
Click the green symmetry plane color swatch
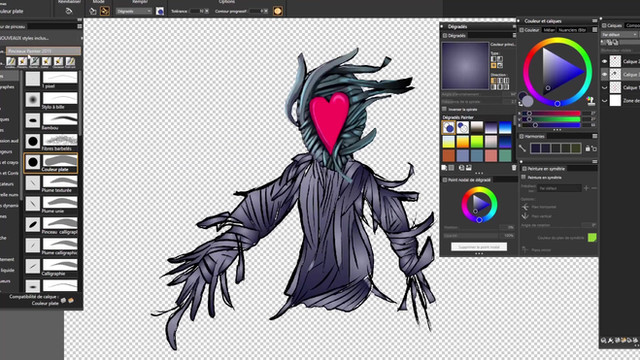pos(592,238)
